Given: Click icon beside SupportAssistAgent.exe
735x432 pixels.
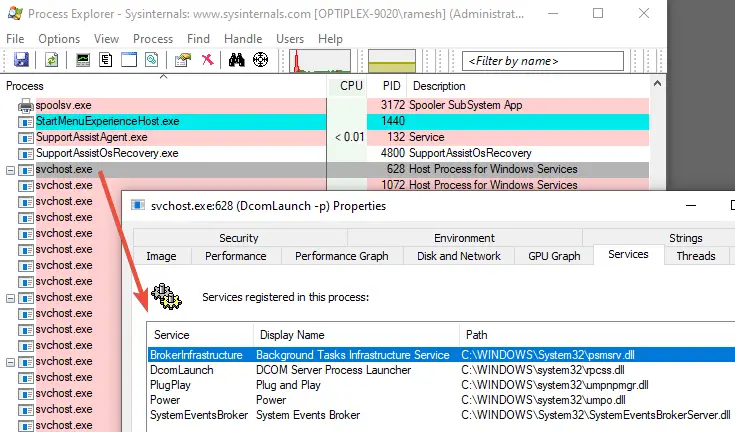Looking at the screenshot, I should [26, 138].
